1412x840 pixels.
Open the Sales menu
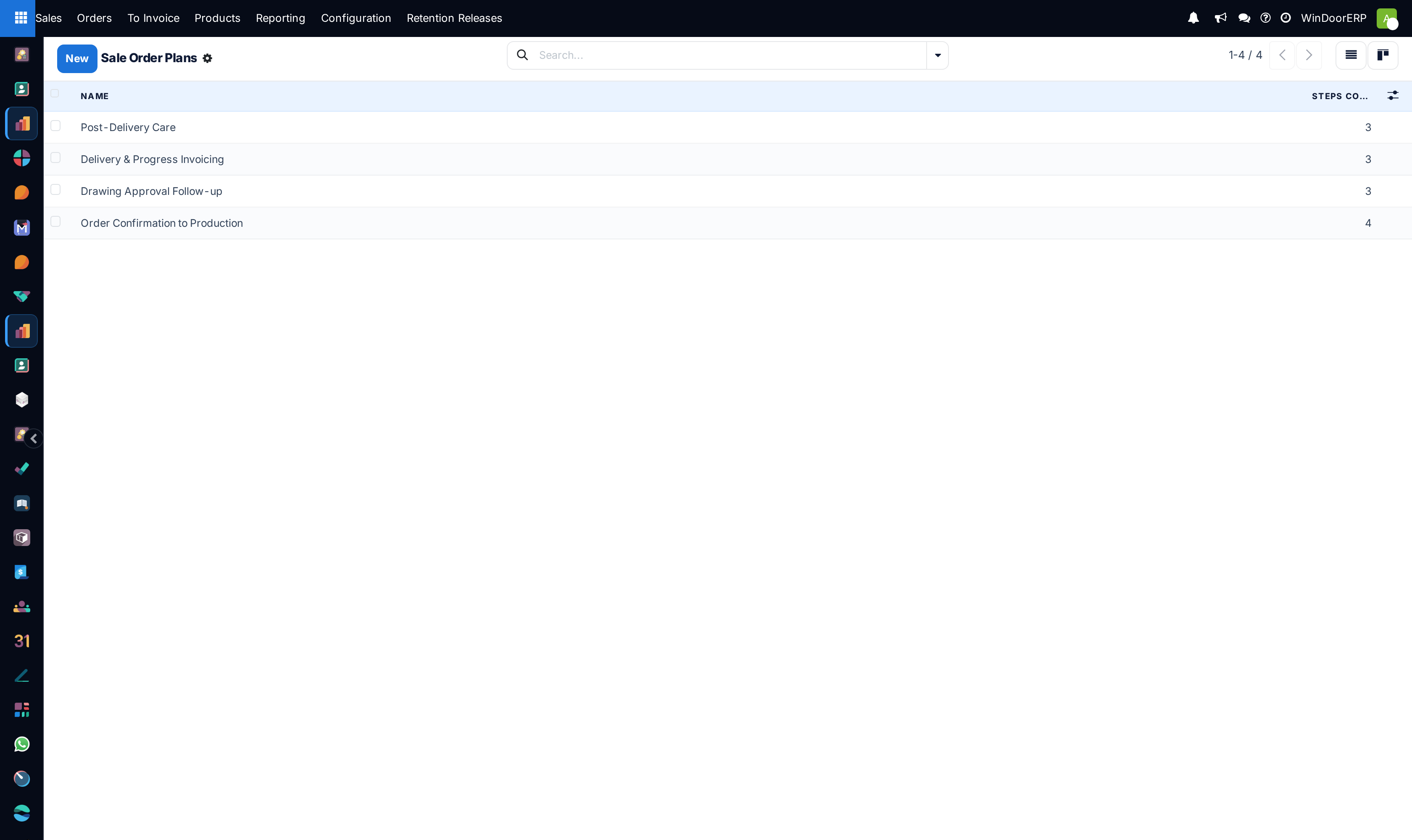[48, 18]
